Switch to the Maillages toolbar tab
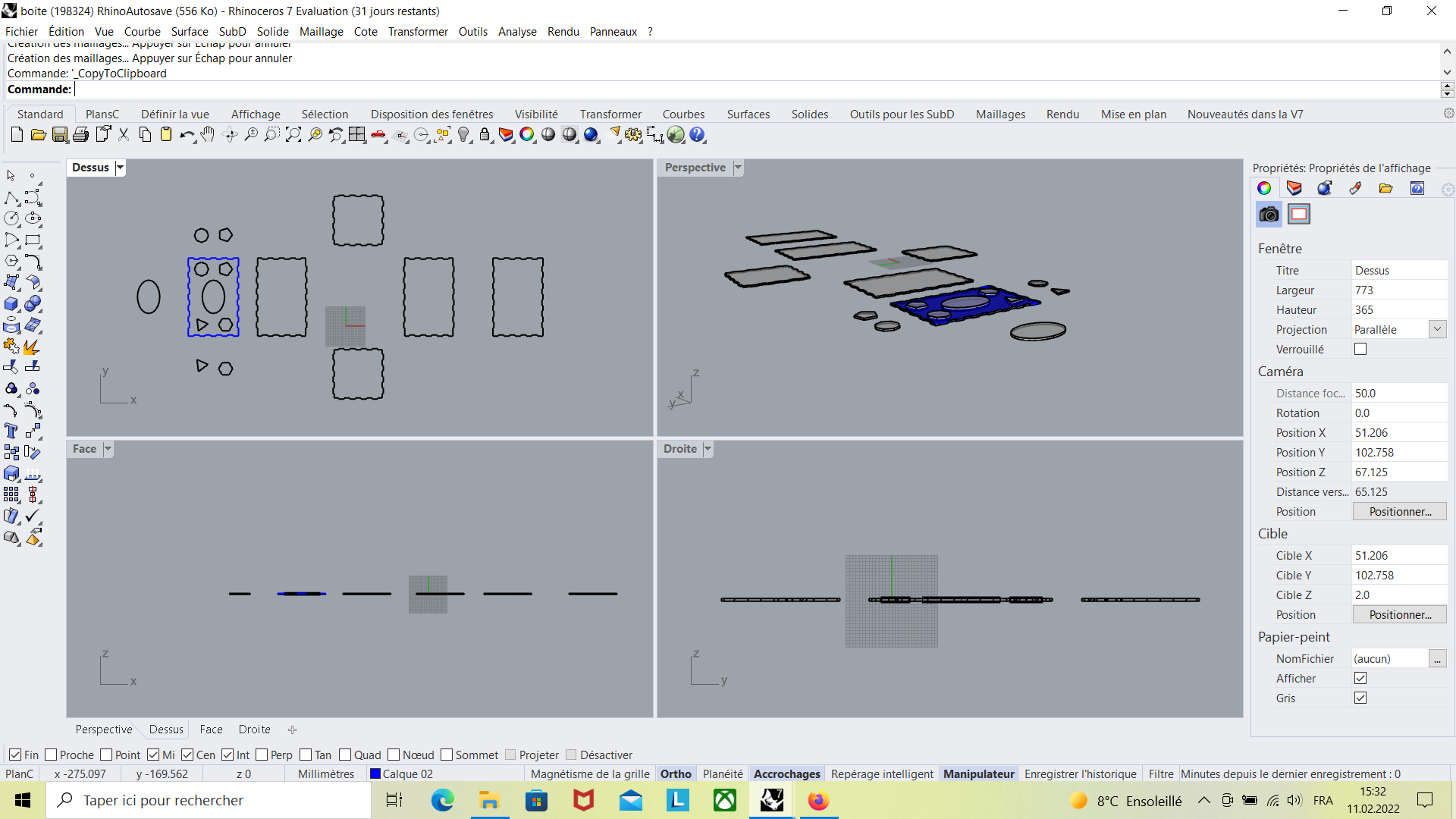 tap(999, 115)
